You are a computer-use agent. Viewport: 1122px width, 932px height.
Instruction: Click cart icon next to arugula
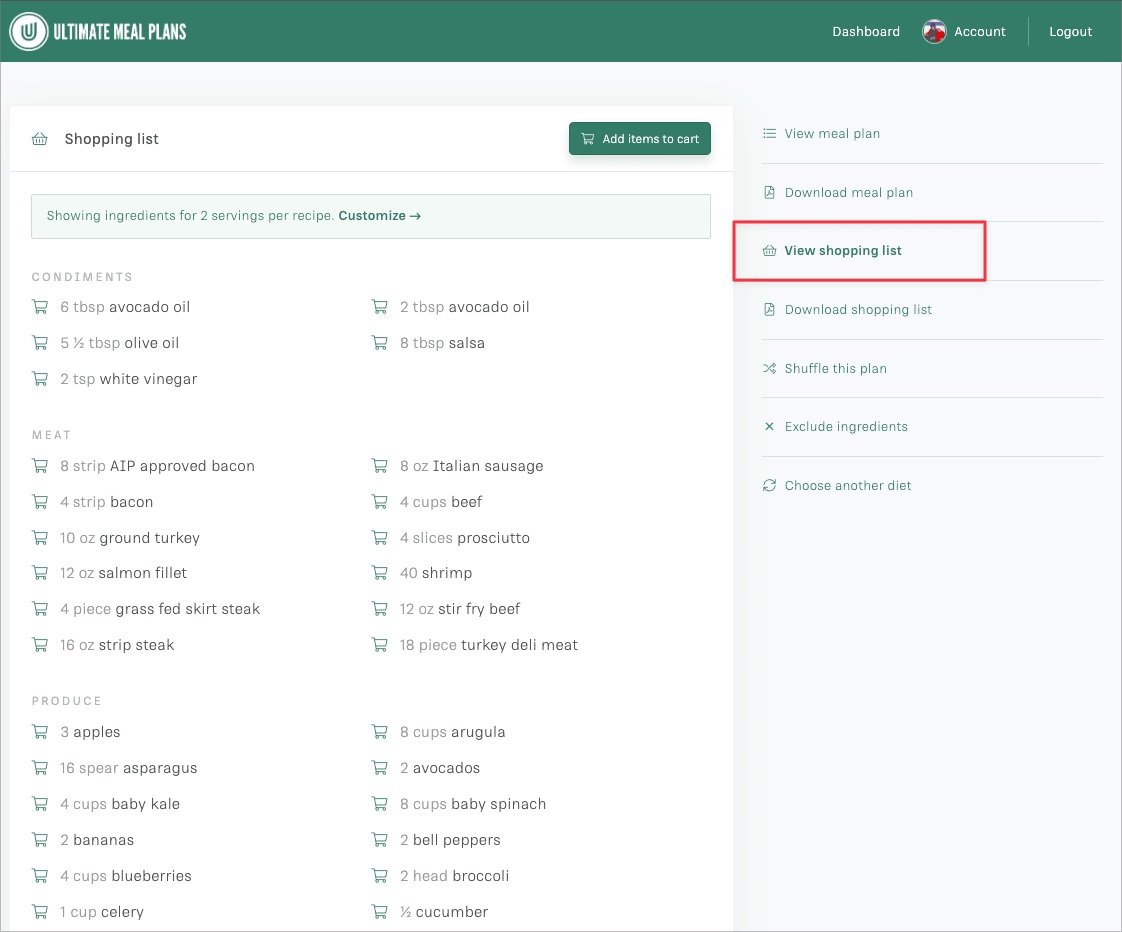click(379, 732)
